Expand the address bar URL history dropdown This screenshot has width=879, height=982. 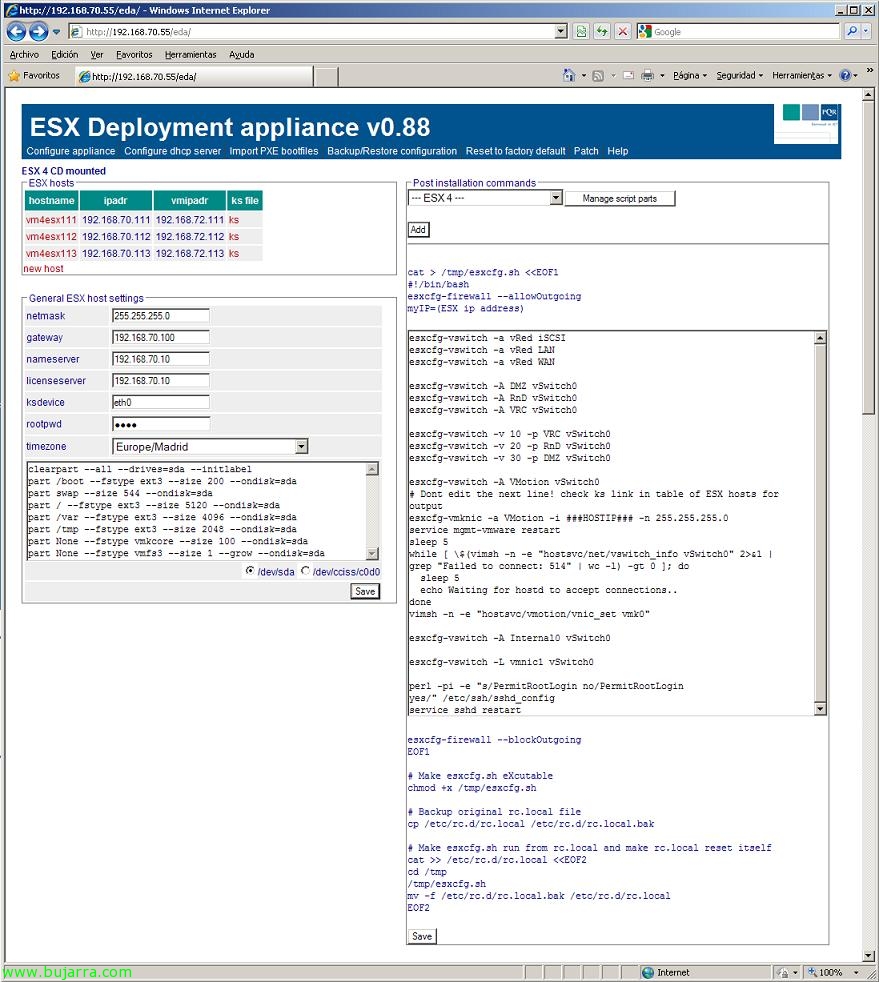[x=561, y=31]
